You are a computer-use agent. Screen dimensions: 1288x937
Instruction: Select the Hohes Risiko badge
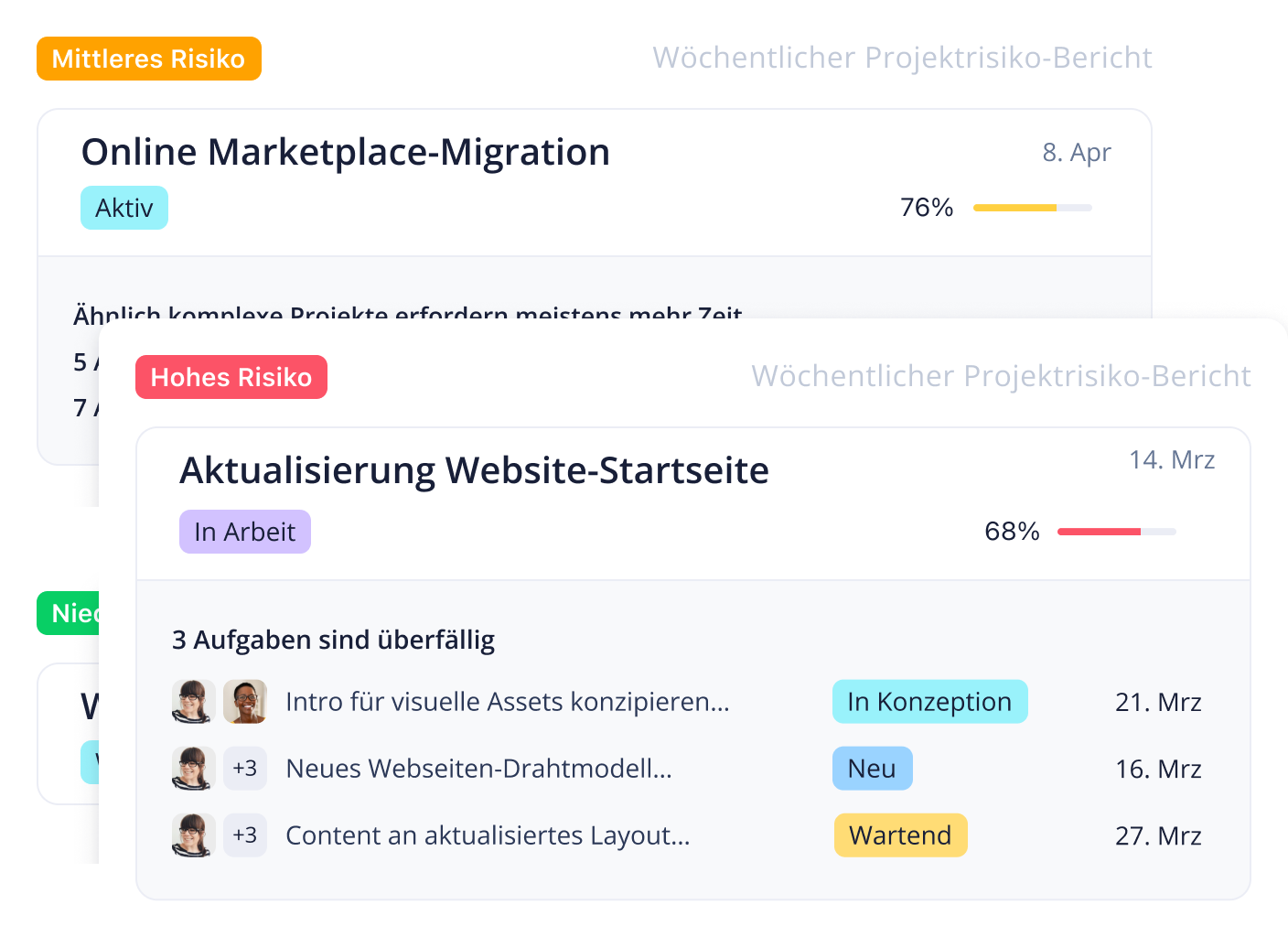click(231, 376)
